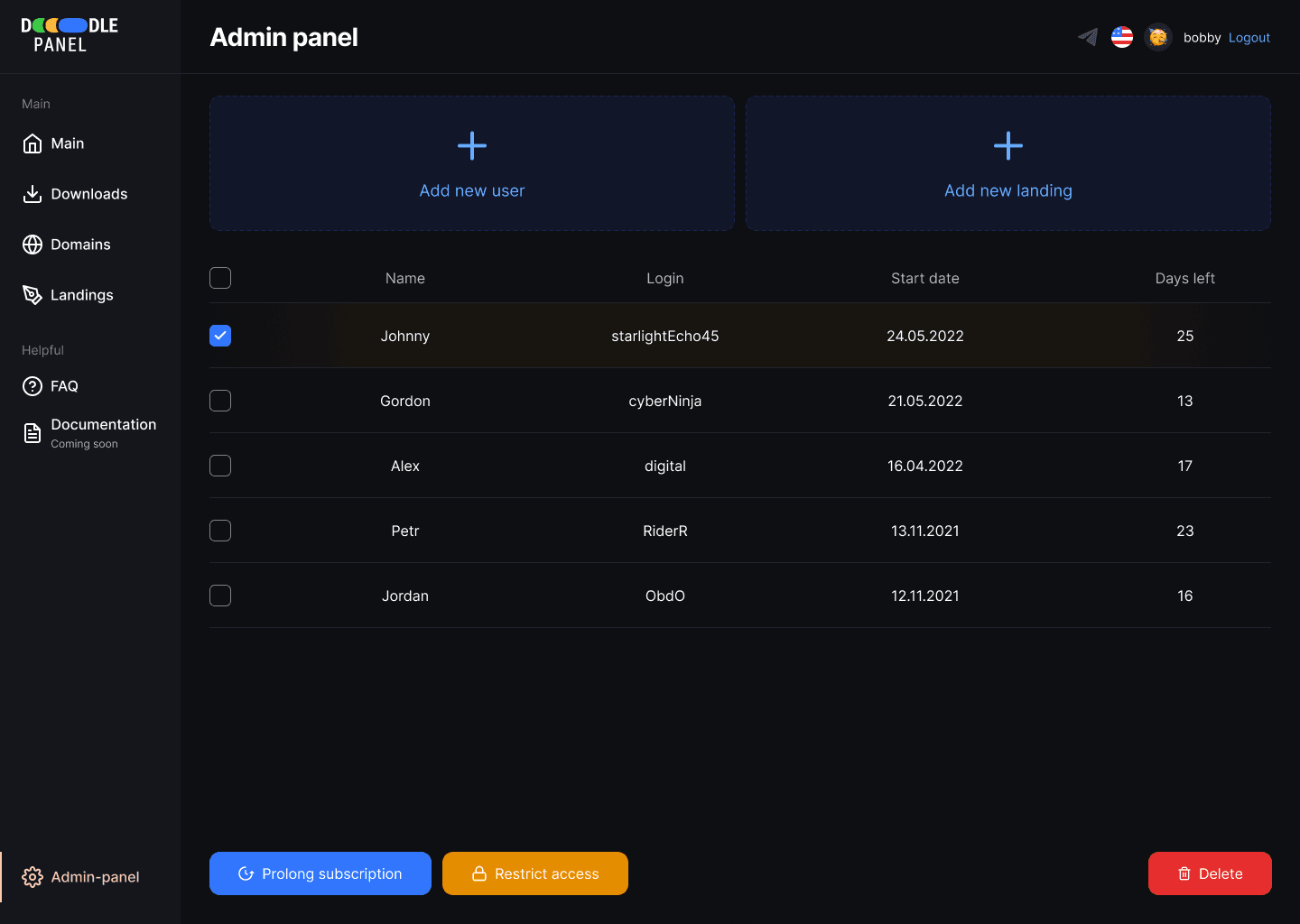Click the Downloads arrow icon
The image size is (1300, 924).
32,194
